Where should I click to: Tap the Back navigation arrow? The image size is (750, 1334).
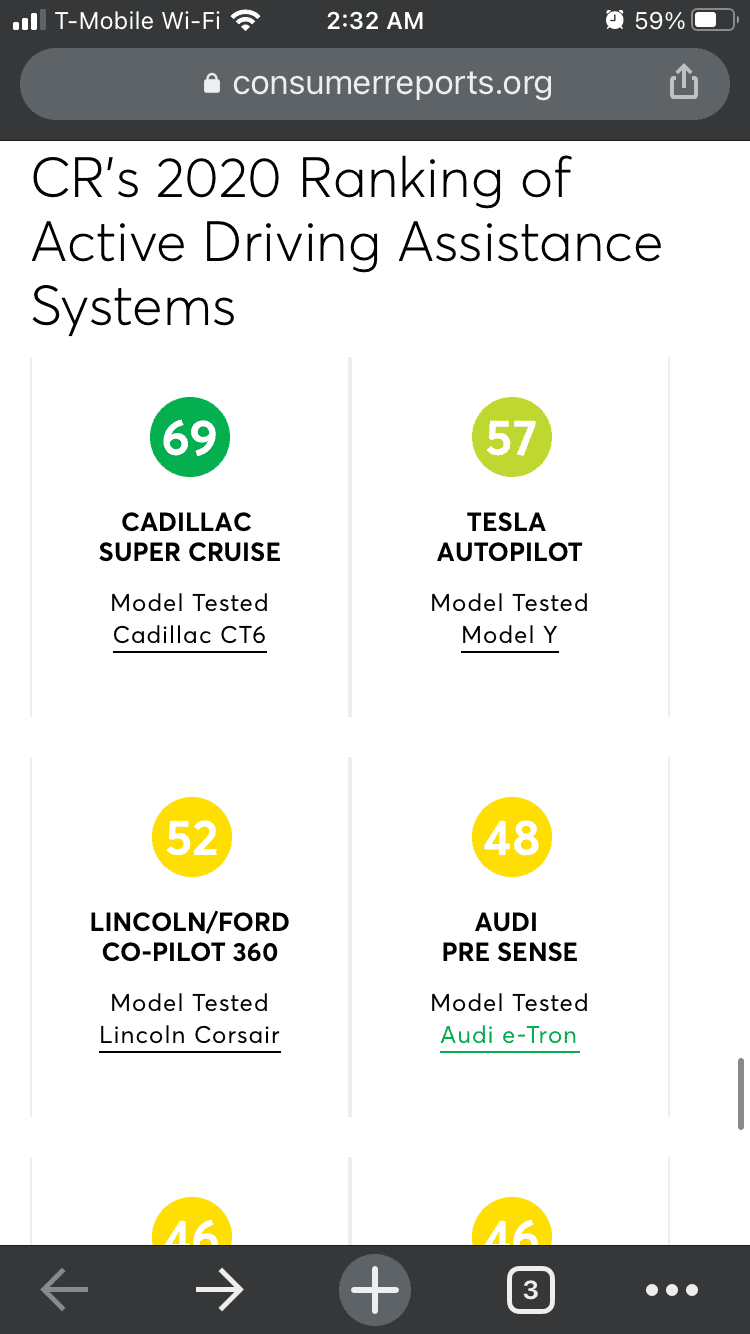63,1289
